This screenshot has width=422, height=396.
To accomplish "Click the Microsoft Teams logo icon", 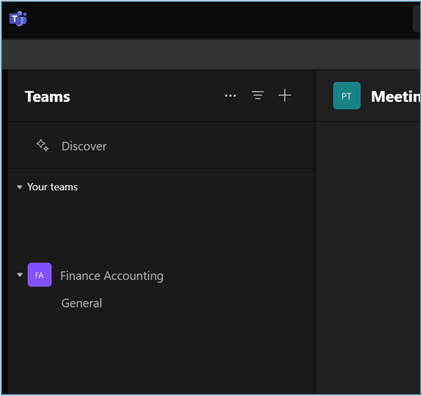I will (18, 19).
